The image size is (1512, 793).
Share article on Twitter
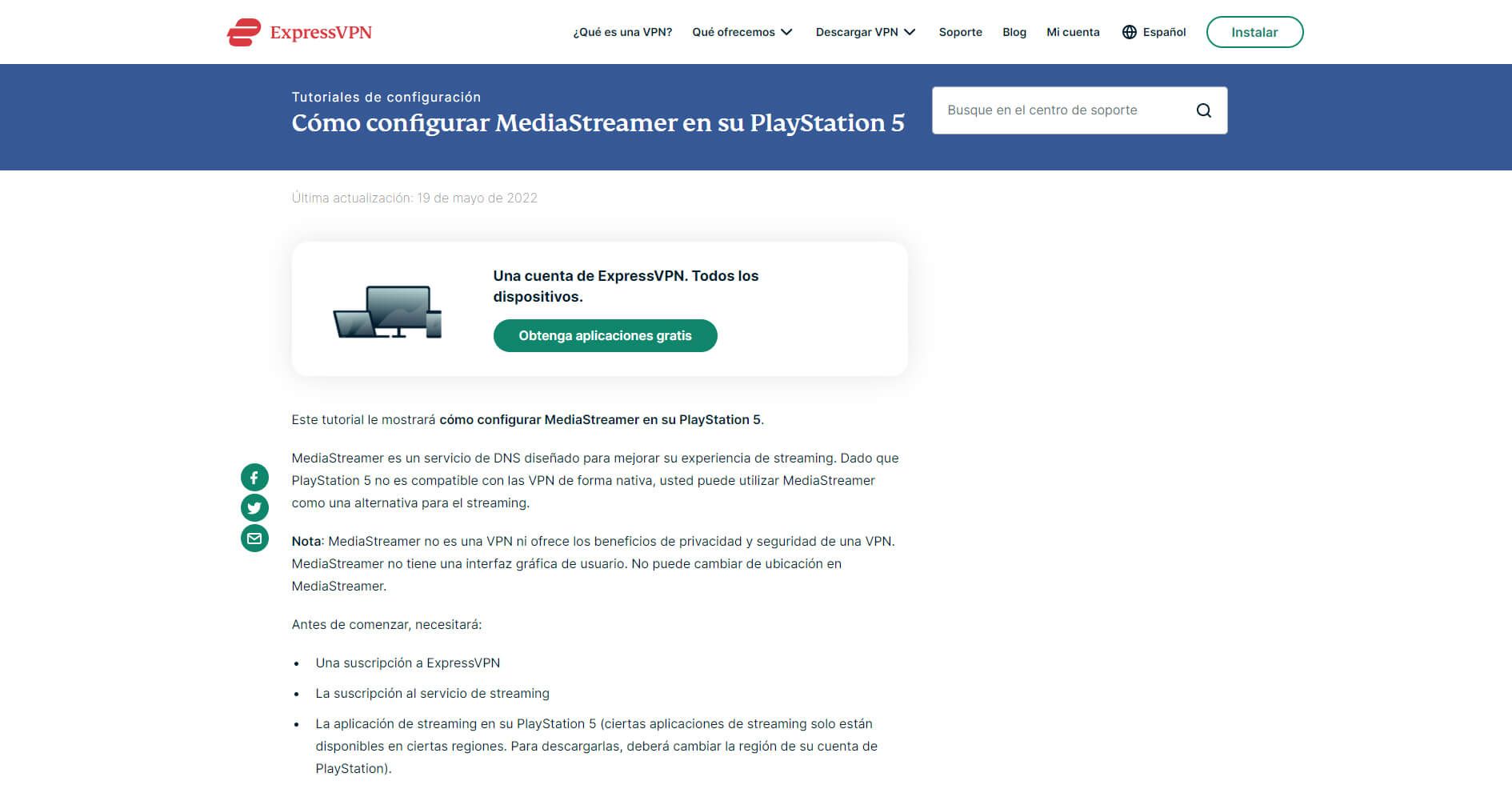coord(254,508)
